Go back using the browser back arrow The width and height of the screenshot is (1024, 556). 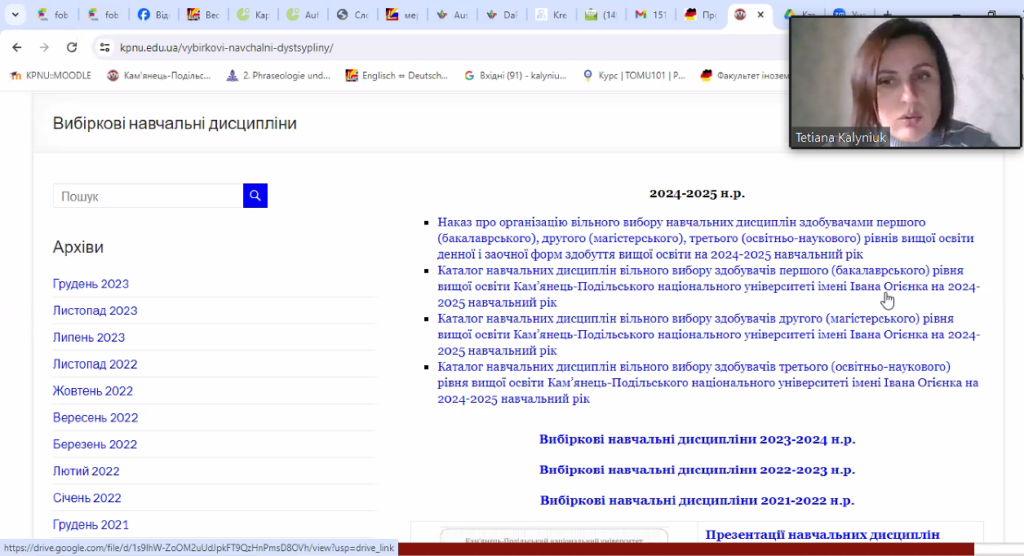[17, 47]
